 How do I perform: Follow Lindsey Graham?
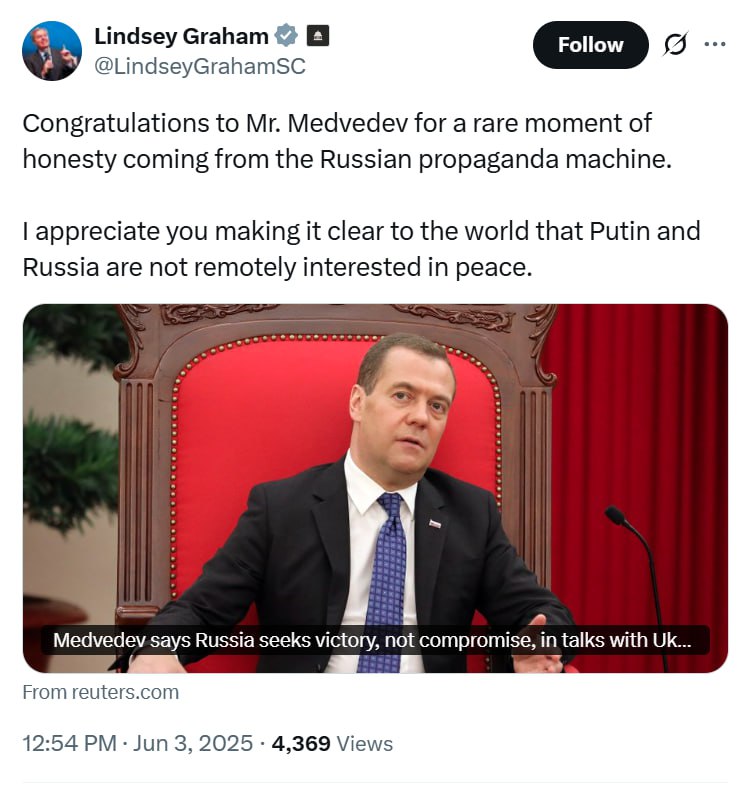click(590, 45)
